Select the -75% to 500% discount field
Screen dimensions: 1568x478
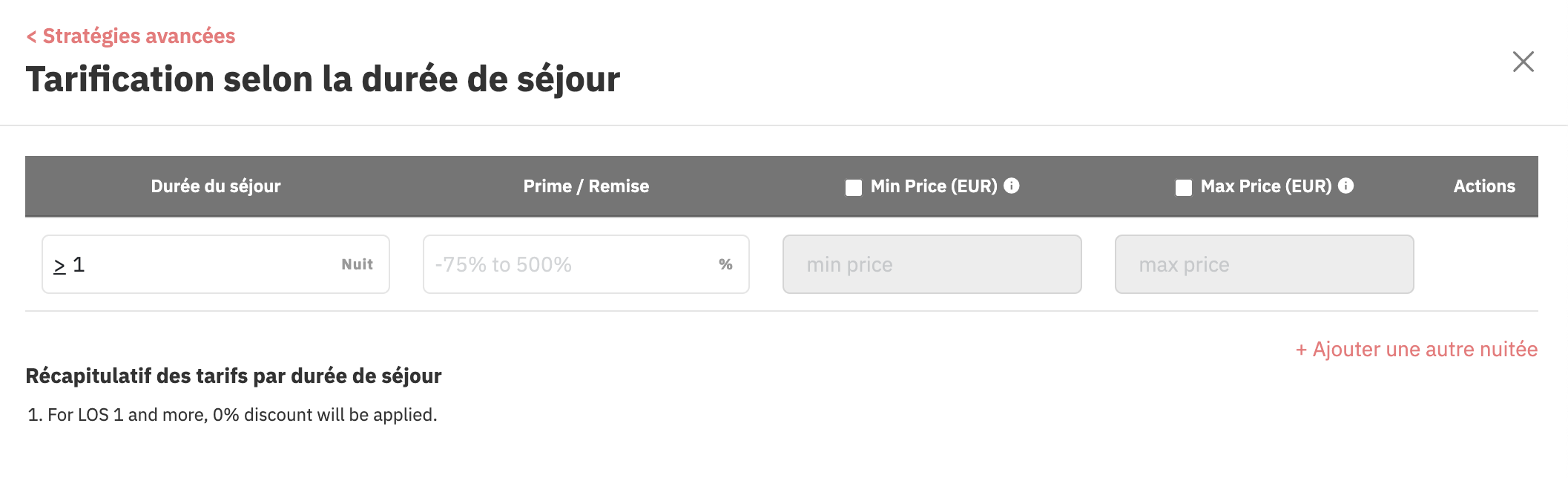pyautogui.click(x=586, y=264)
